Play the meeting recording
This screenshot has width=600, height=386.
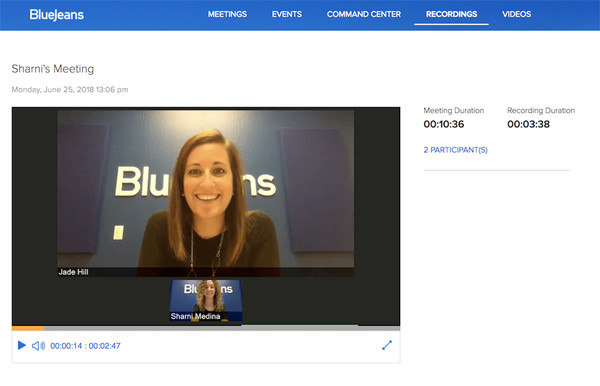point(22,345)
